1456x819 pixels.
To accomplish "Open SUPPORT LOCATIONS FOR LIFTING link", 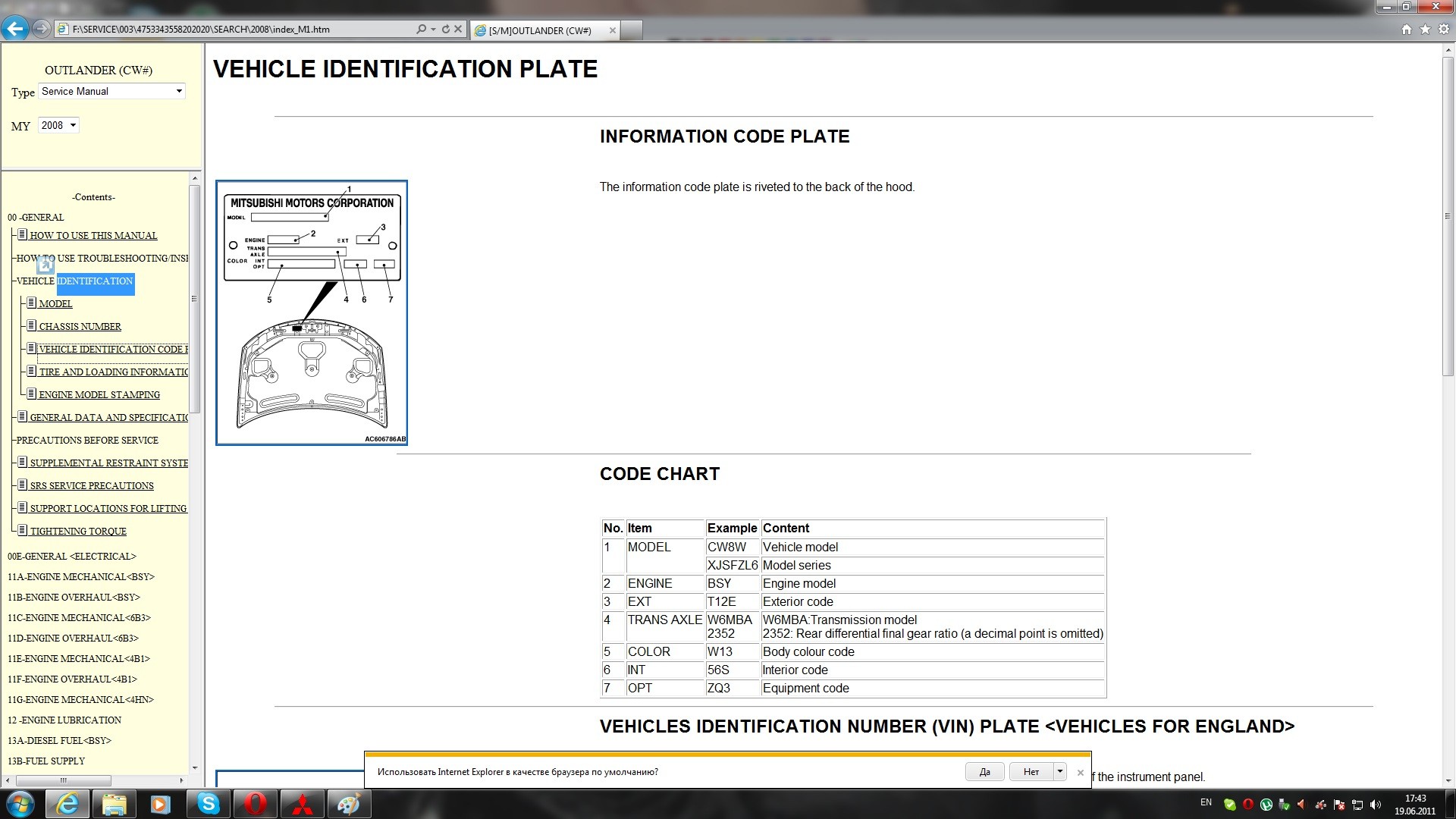I will [x=108, y=509].
